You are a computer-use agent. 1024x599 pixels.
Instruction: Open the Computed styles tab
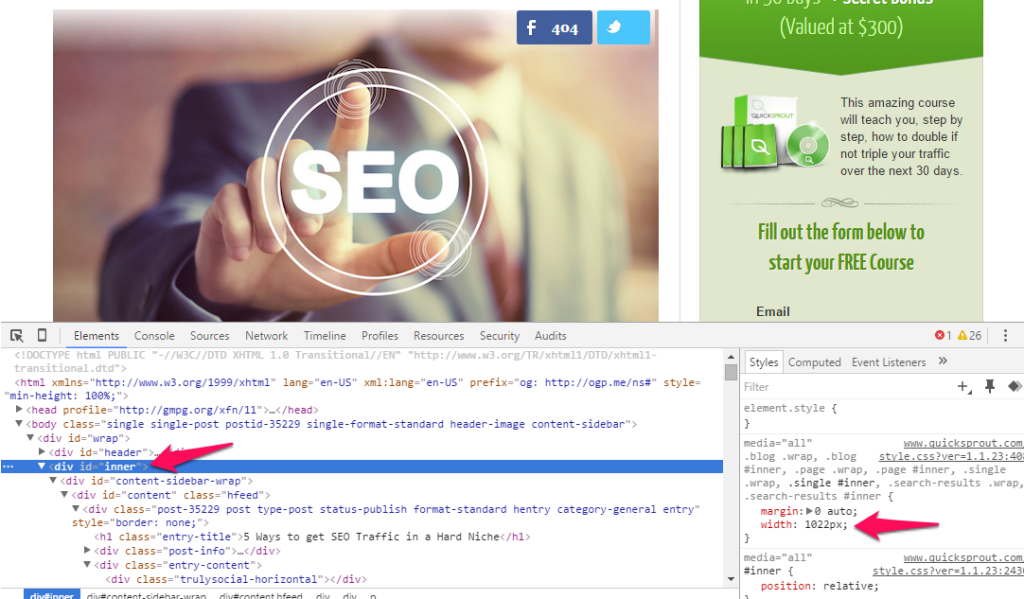[x=815, y=361]
